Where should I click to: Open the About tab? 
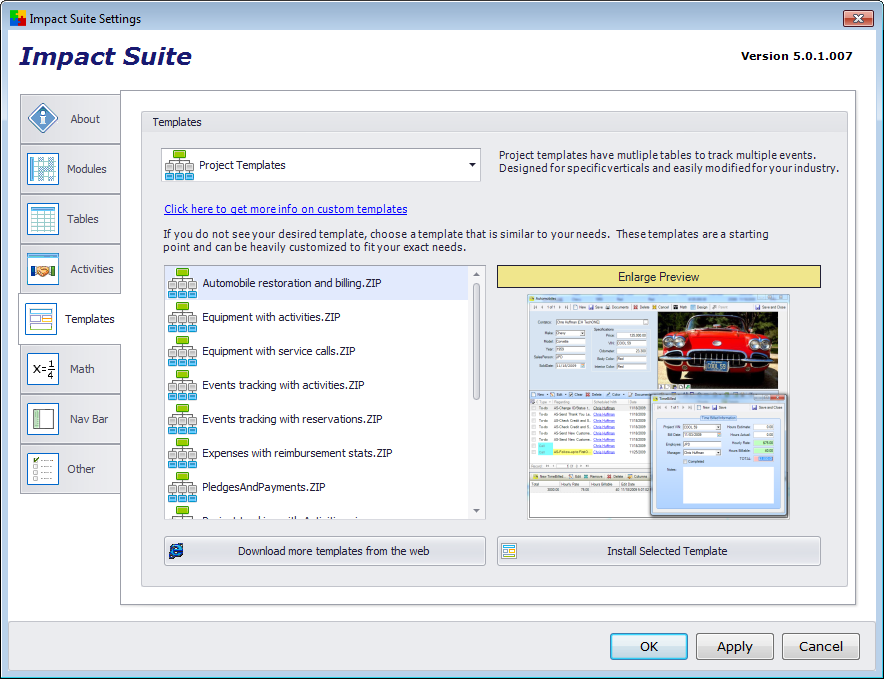click(70, 119)
